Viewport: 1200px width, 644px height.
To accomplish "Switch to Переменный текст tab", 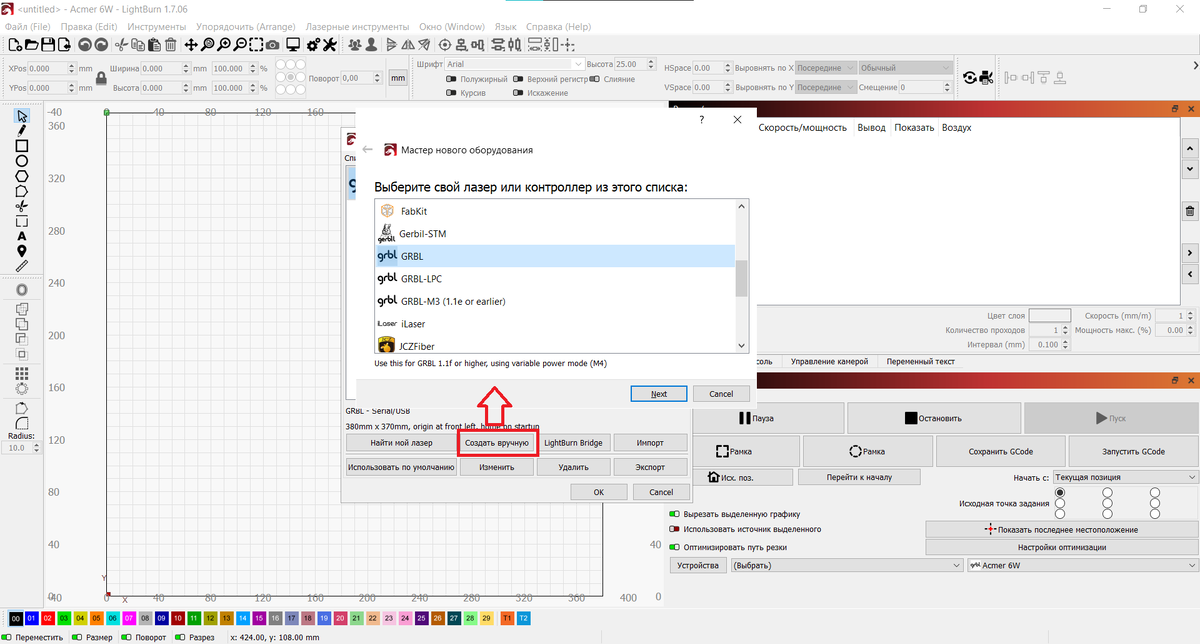I will pyautogui.click(x=920, y=361).
